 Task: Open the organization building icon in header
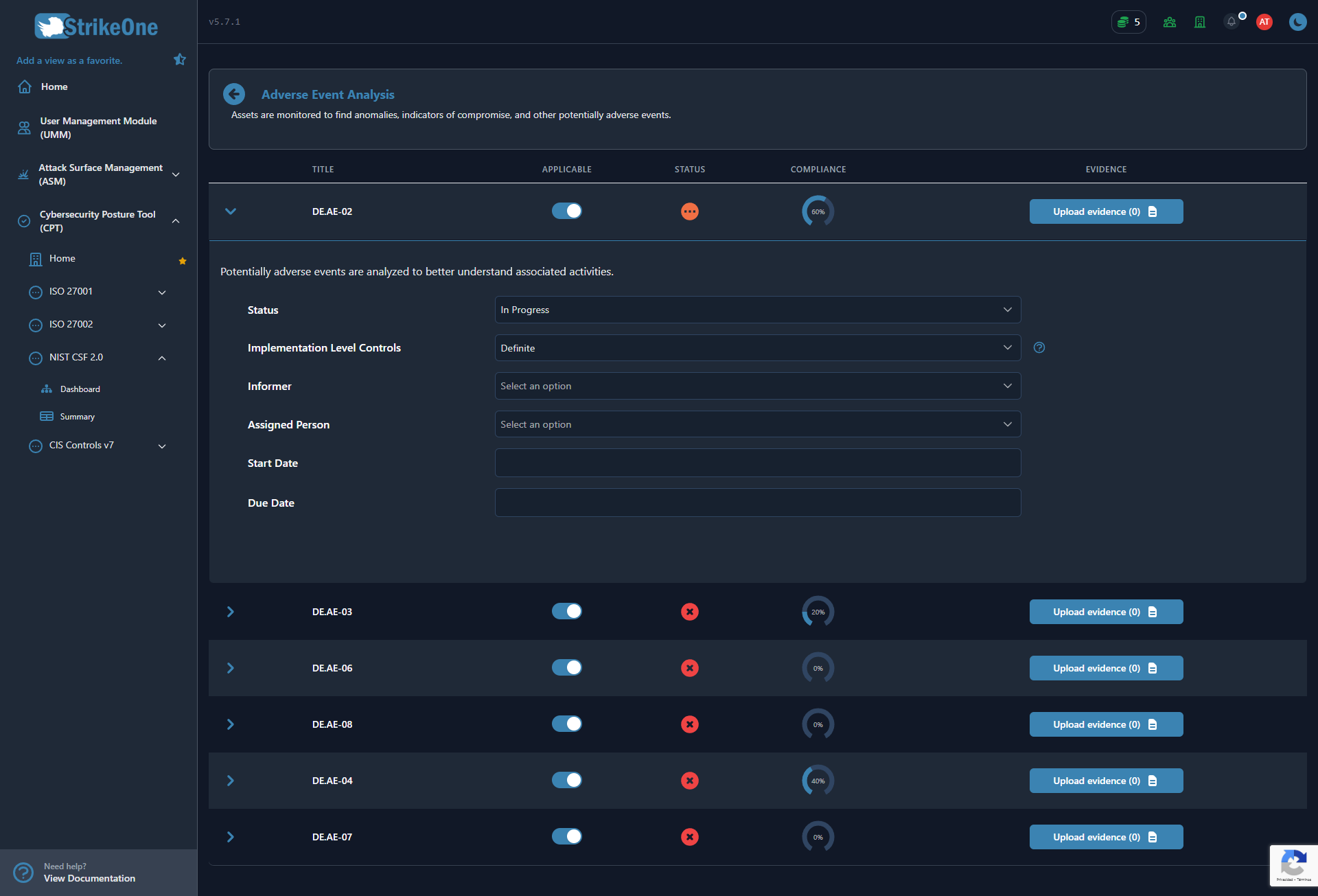(1200, 22)
